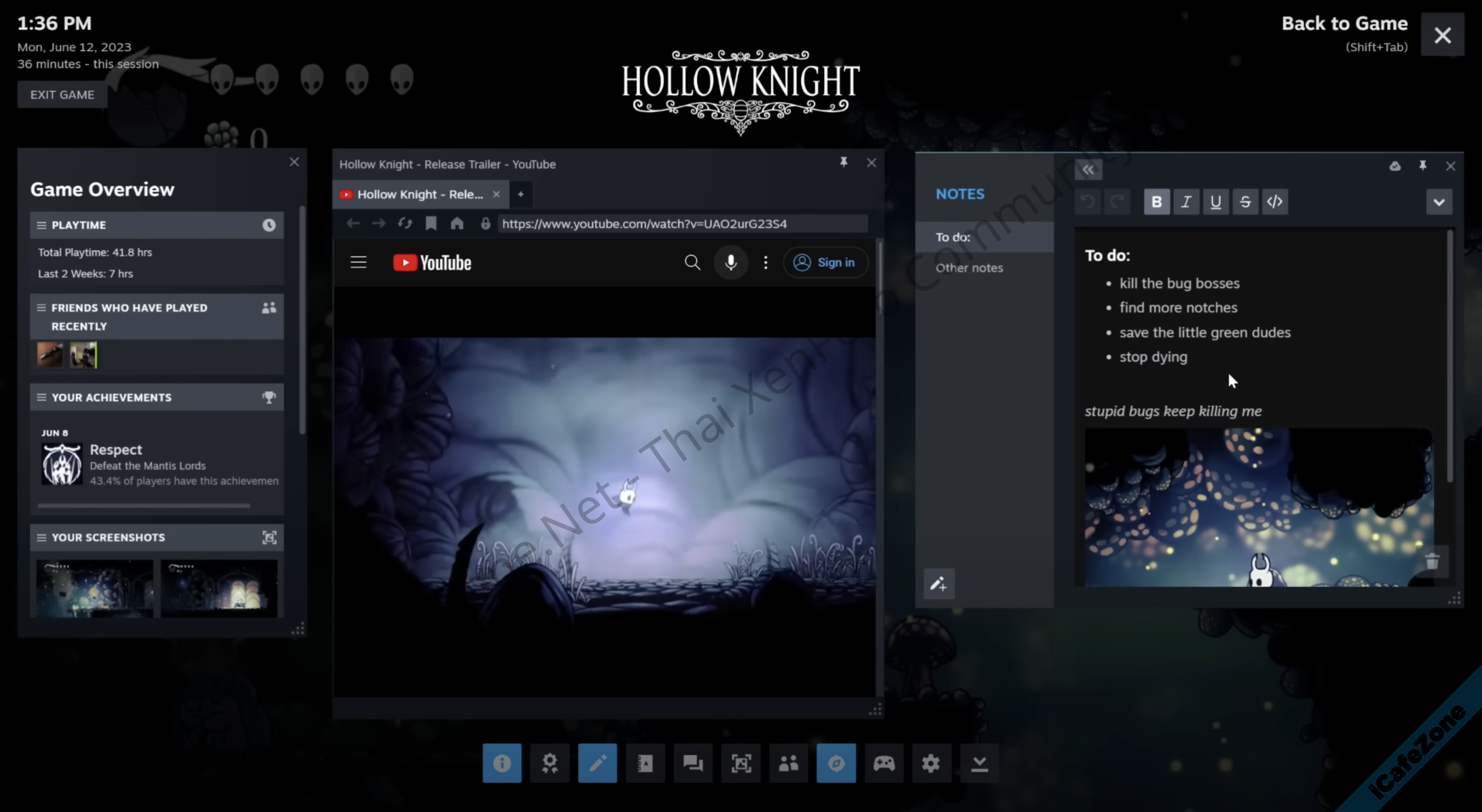This screenshot has height=812, width=1482.
Task: Click the EXIT GAME button
Action: click(62, 95)
